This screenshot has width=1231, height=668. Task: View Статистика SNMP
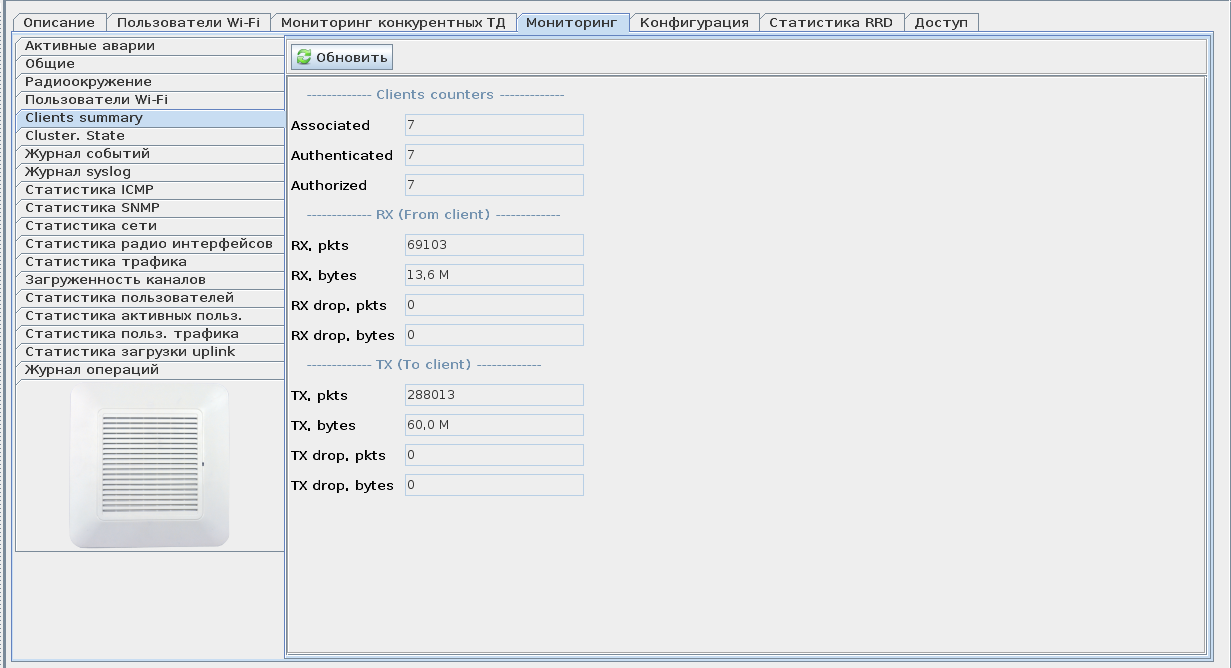(x=150, y=208)
